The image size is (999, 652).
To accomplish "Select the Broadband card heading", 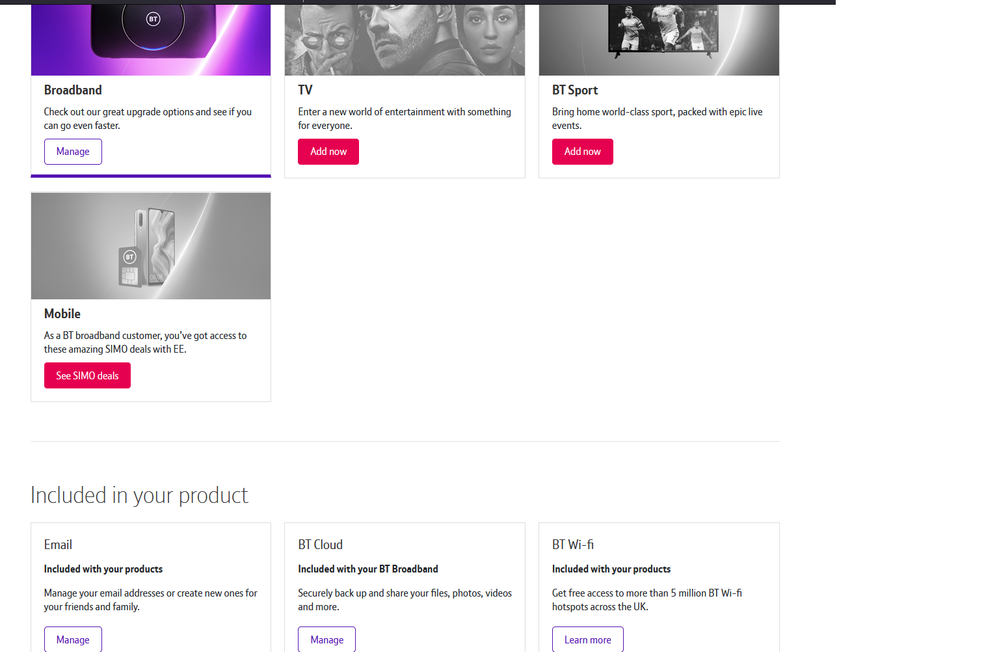I will [x=73, y=90].
